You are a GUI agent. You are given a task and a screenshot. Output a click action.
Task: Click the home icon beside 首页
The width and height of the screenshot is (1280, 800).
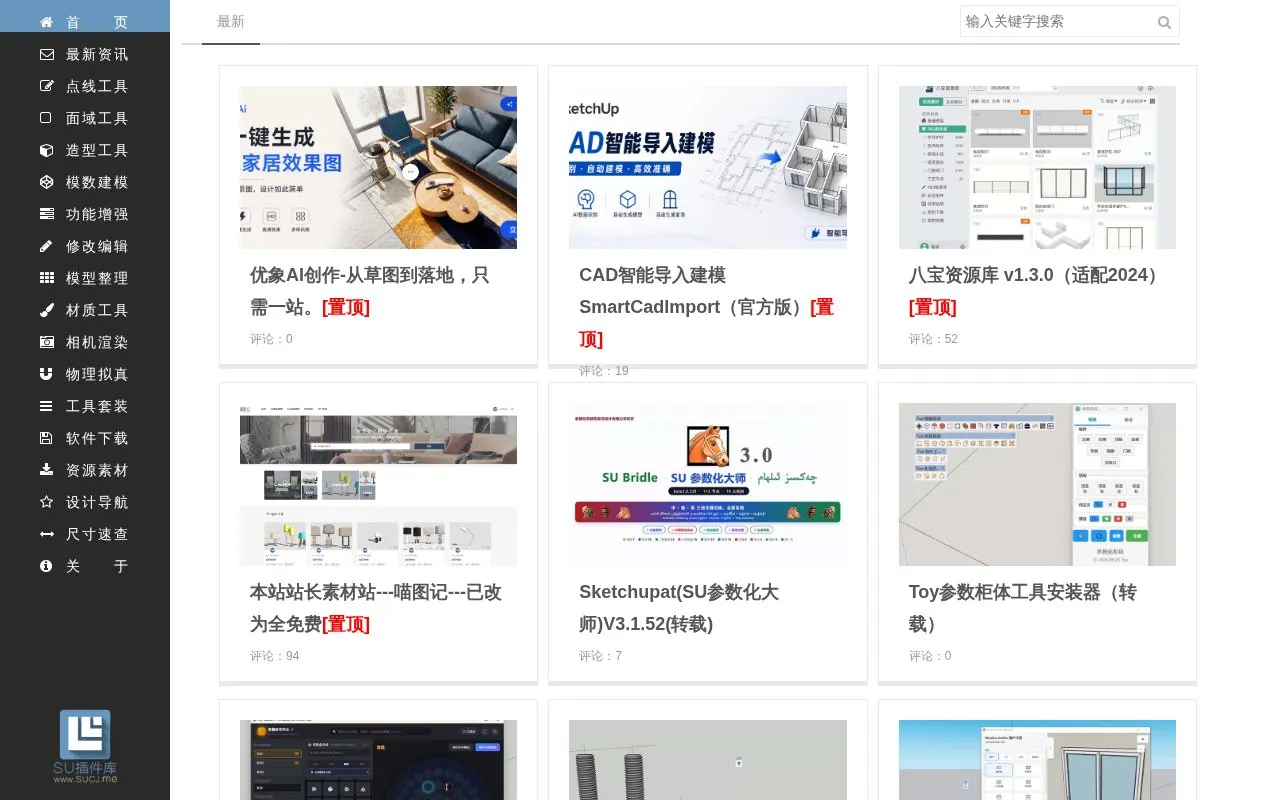[46, 22]
